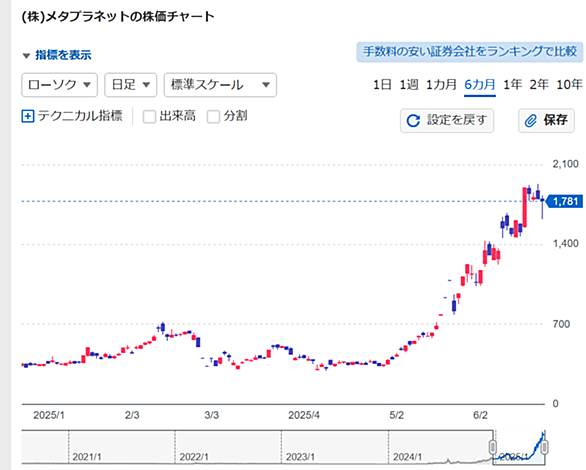This screenshot has height=470, width=586.
Task: Click the (株)メタプラネットの株価チャート heading
Action: coord(118,17)
